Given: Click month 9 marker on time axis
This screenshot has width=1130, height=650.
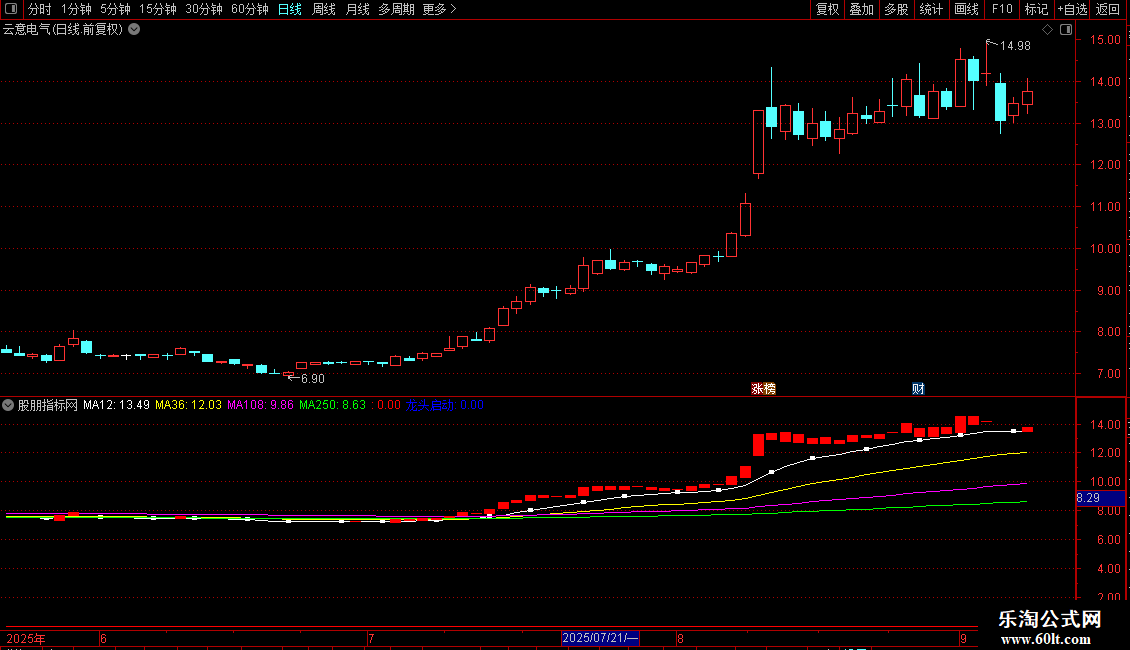Looking at the screenshot, I should click(x=963, y=638).
